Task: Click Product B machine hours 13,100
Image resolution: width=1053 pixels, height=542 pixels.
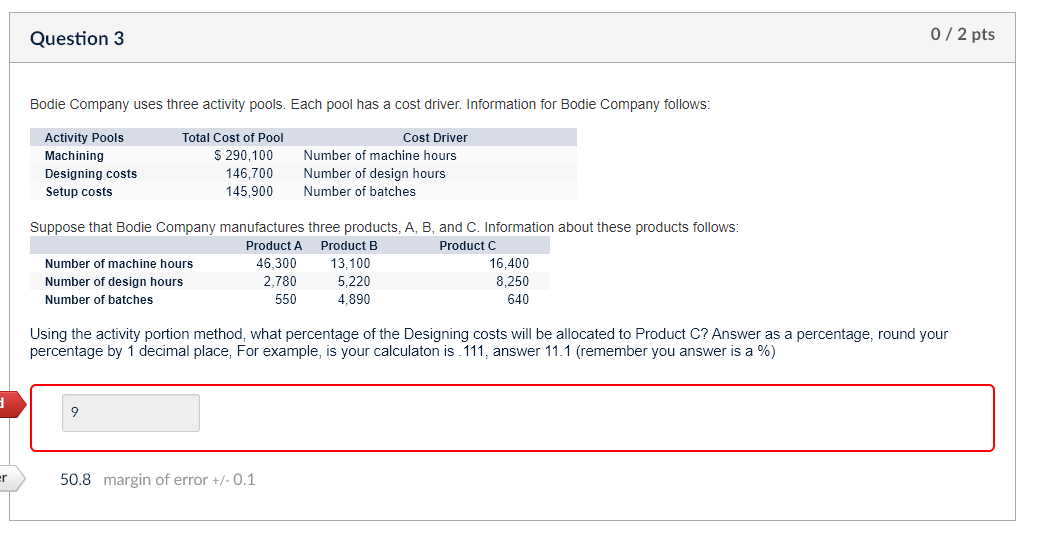Action: tap(350, 264)
